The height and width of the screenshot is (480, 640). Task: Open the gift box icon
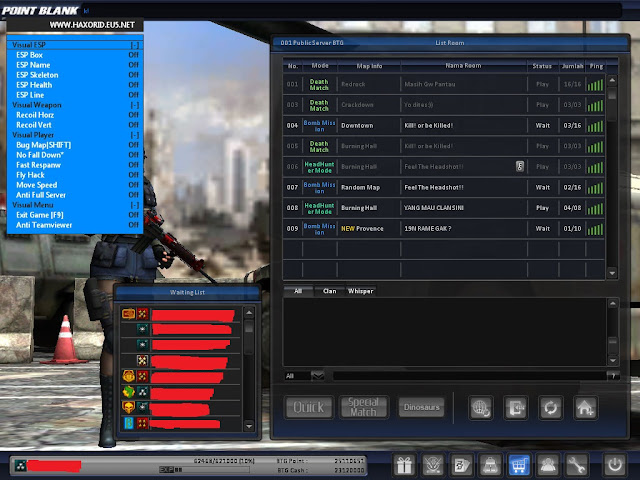[x=404, y=464]
